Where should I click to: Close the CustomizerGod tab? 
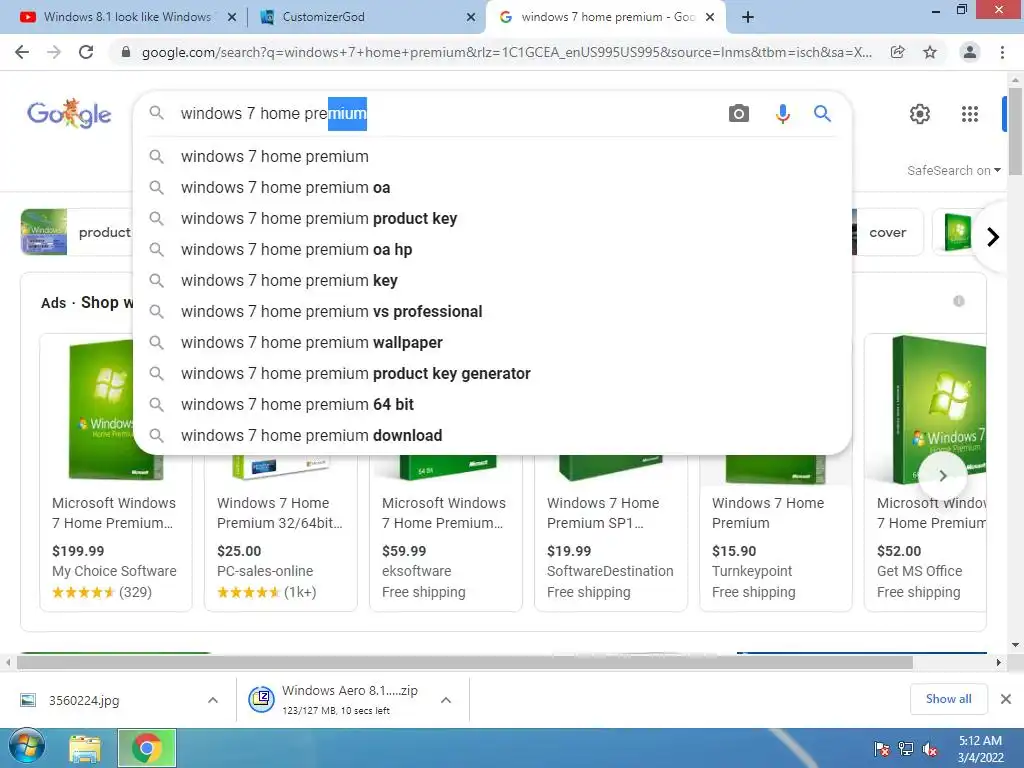tap(471, 18)
